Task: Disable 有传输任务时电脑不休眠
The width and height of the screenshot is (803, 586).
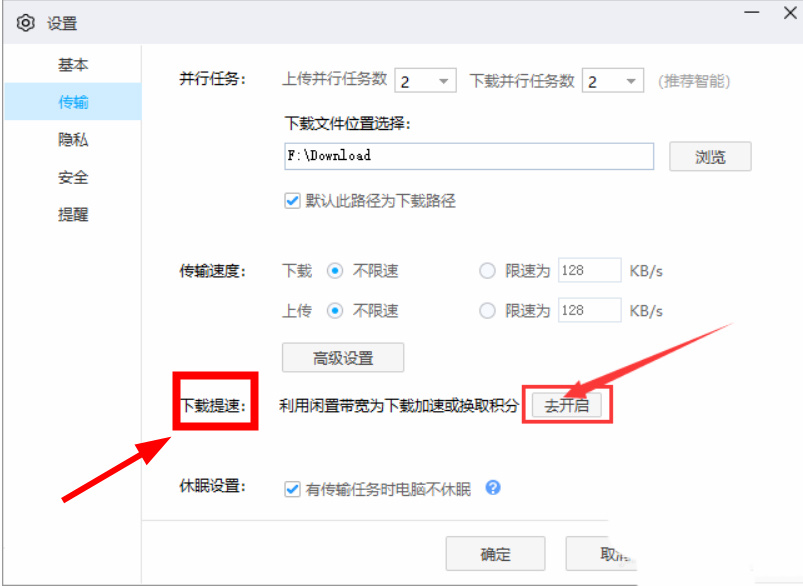Action: coord(292,488)
